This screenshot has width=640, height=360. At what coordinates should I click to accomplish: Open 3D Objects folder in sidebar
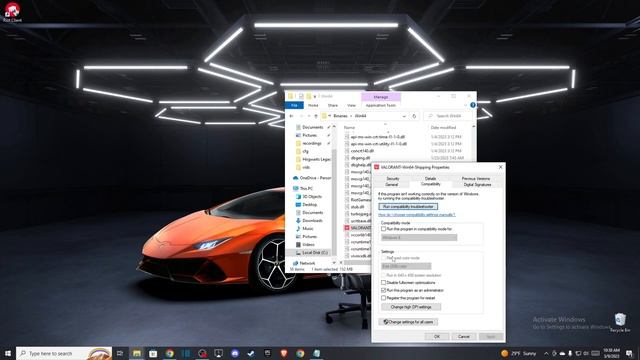pos(309,196)
